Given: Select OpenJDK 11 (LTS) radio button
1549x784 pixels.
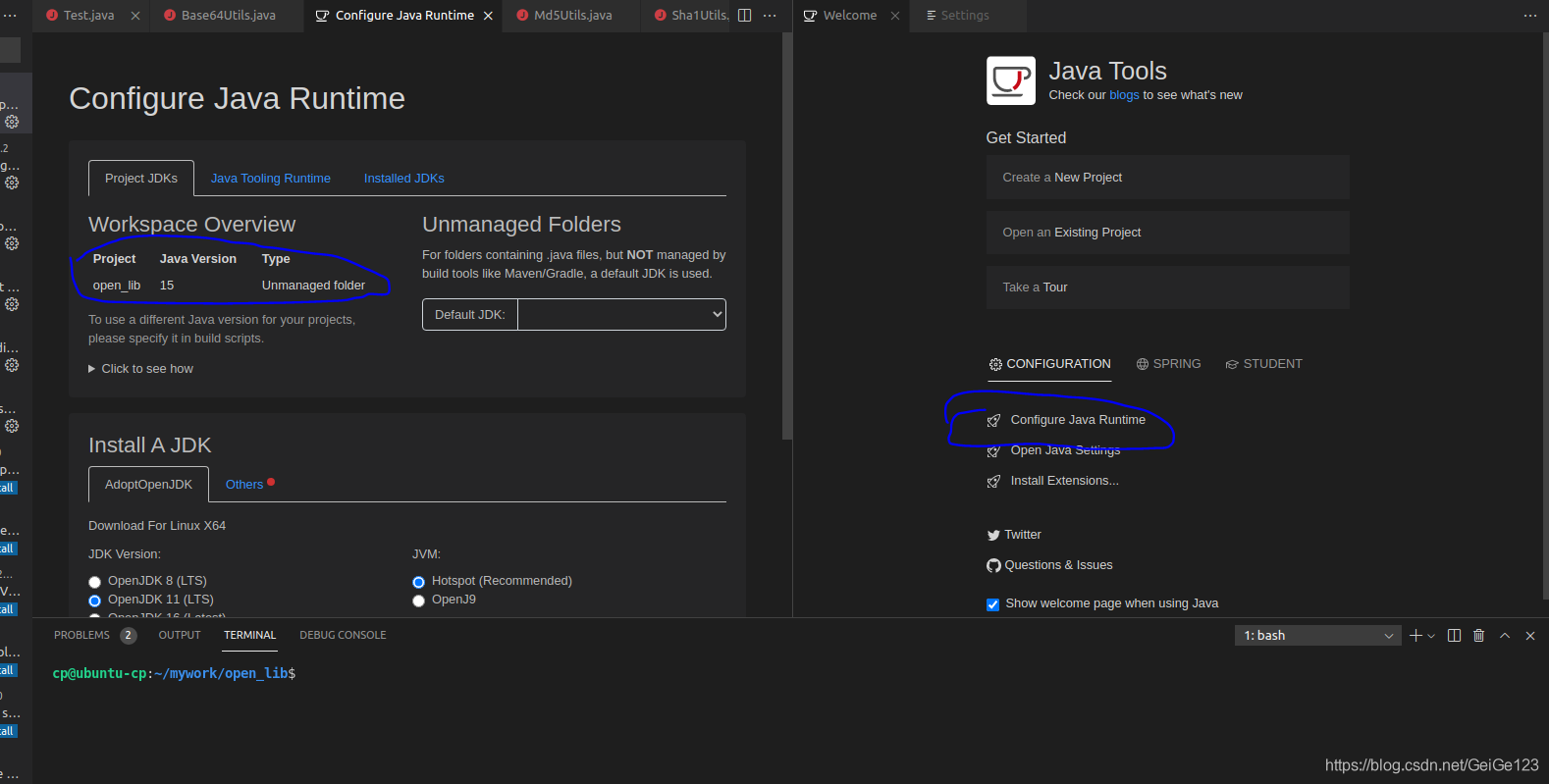Looking at the screenshot, I should point(94,601).
